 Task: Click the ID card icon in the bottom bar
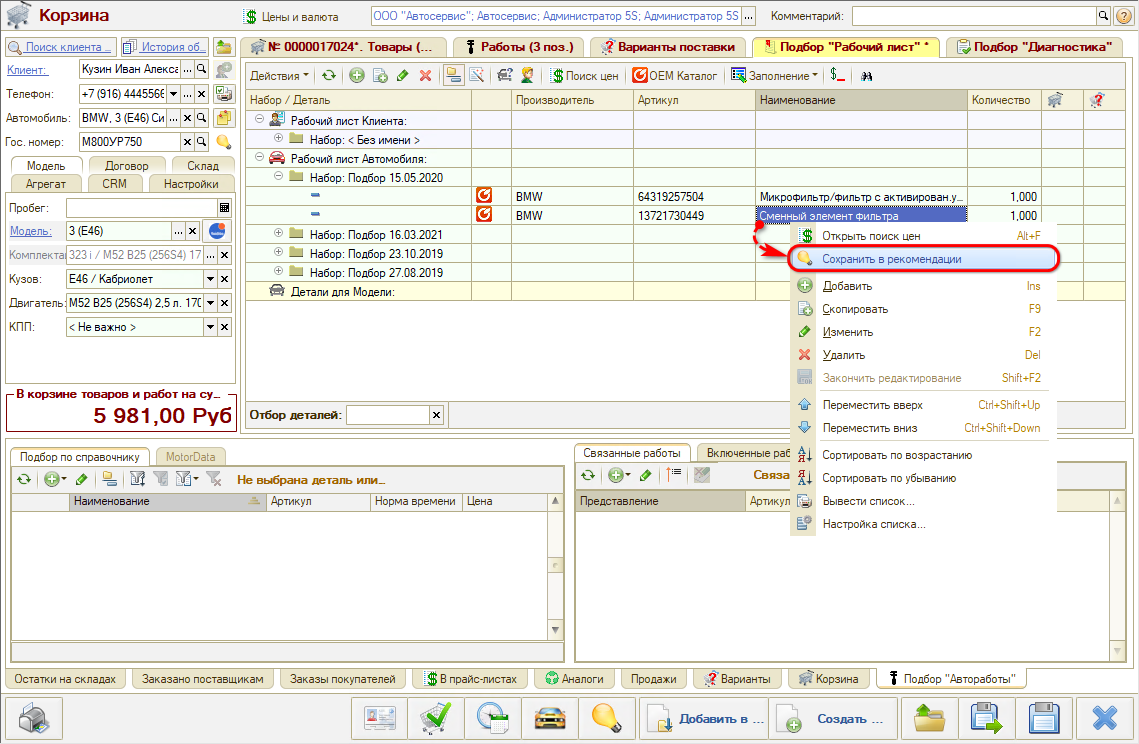pyautogui.click(x=379, y=719)
